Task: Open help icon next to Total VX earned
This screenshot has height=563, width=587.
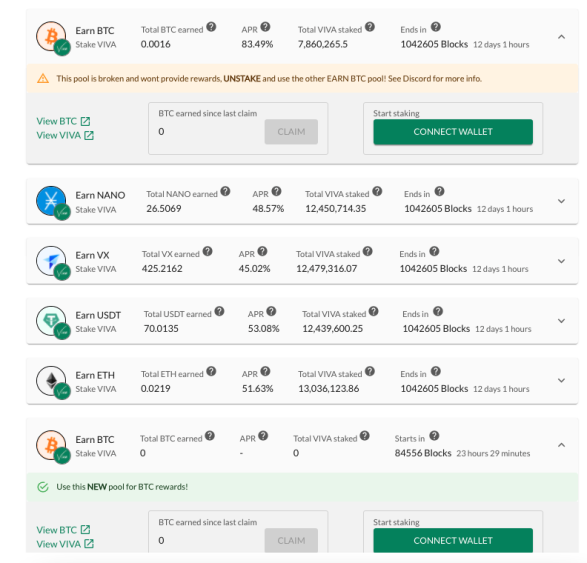Action: click(207, 251)
